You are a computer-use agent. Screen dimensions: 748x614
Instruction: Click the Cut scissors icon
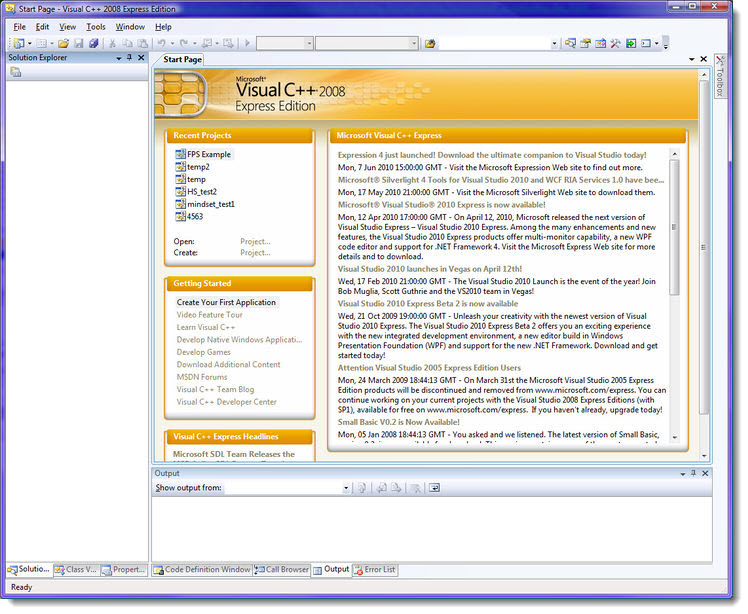[113, 43]
